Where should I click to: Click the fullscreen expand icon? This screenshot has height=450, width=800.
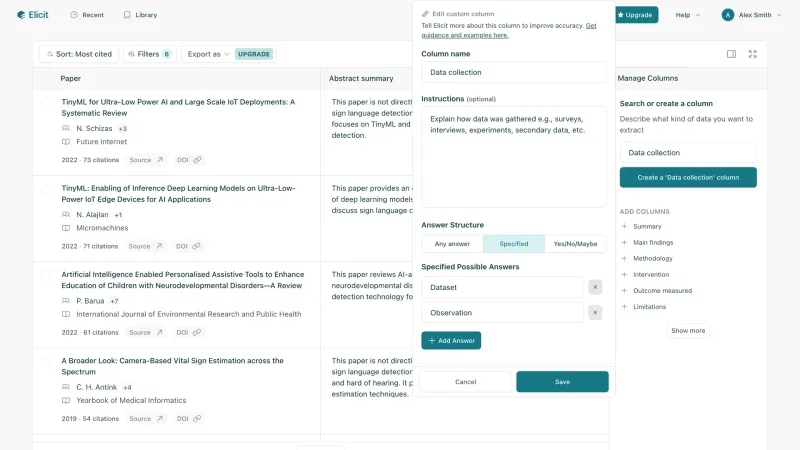tap(753, 54)
